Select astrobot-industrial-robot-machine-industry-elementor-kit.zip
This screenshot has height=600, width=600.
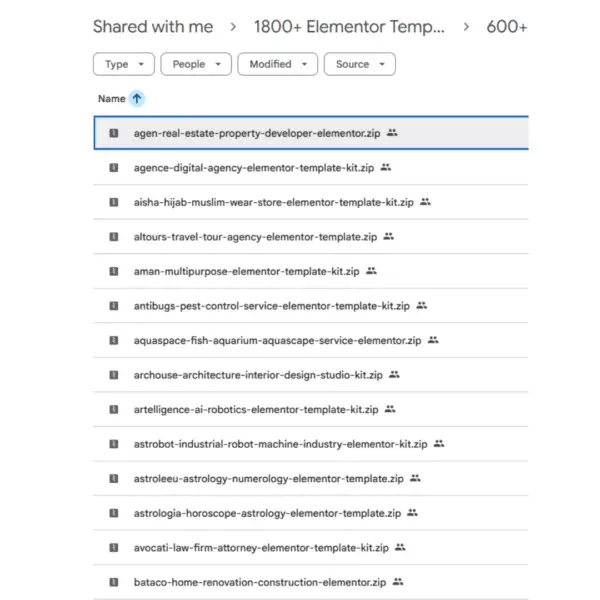311,444
